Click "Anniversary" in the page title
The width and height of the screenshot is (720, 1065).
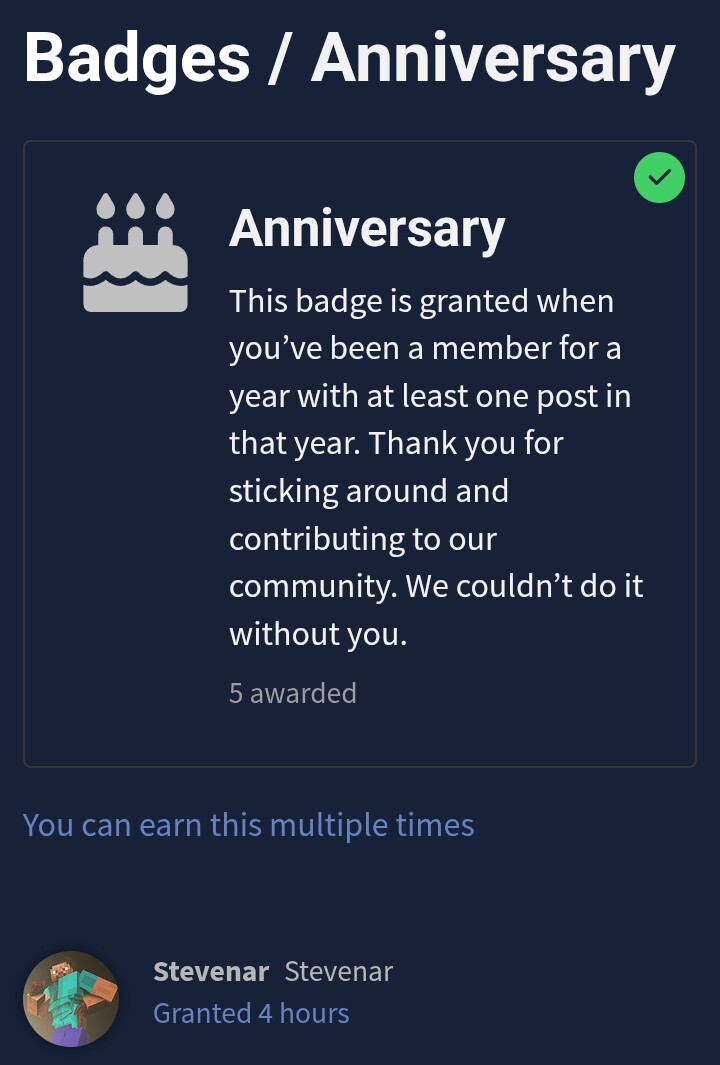click(x=493, y=57)
